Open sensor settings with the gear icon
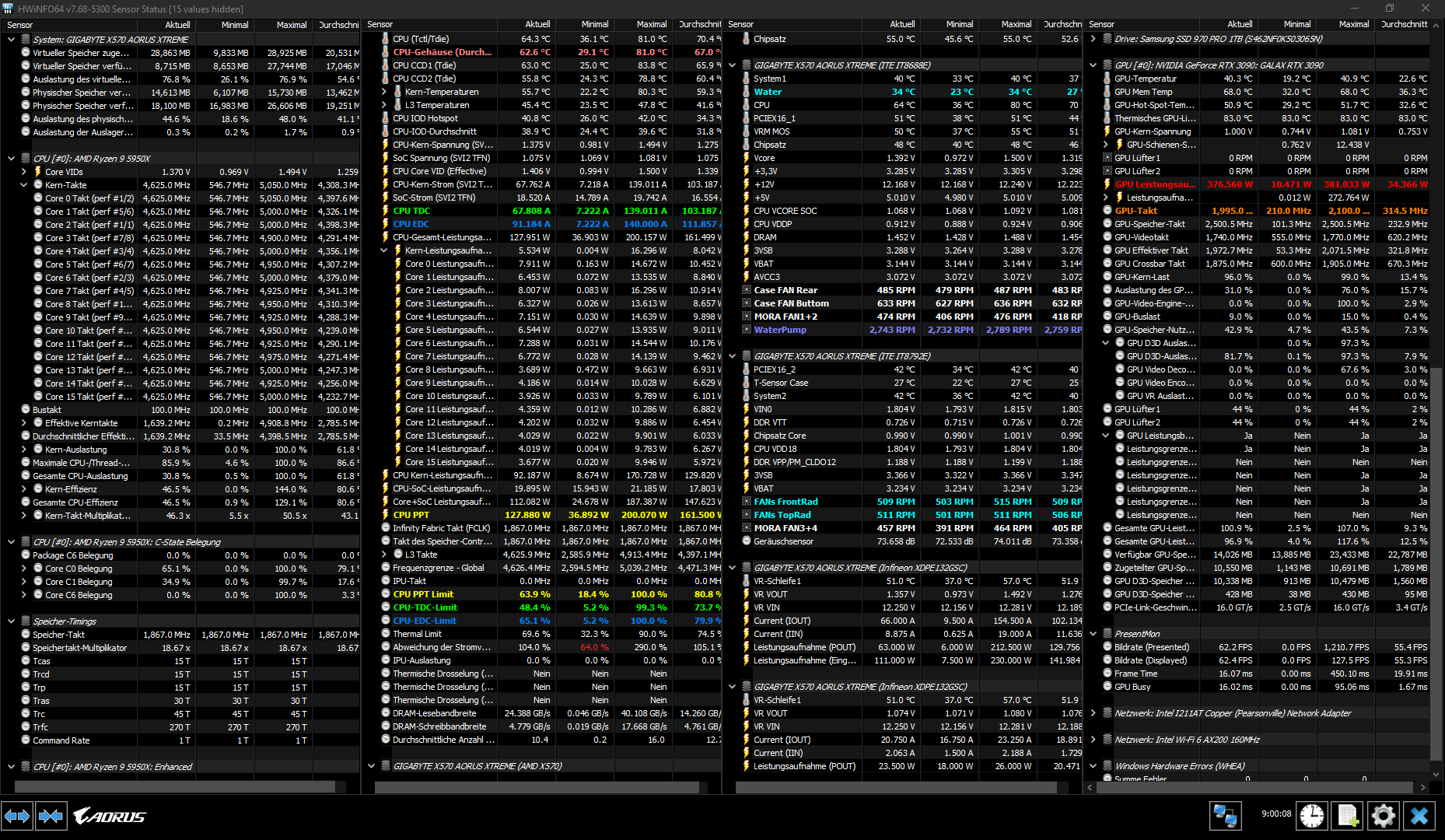Screen dimensions: 1445x840 (1384, 816)
